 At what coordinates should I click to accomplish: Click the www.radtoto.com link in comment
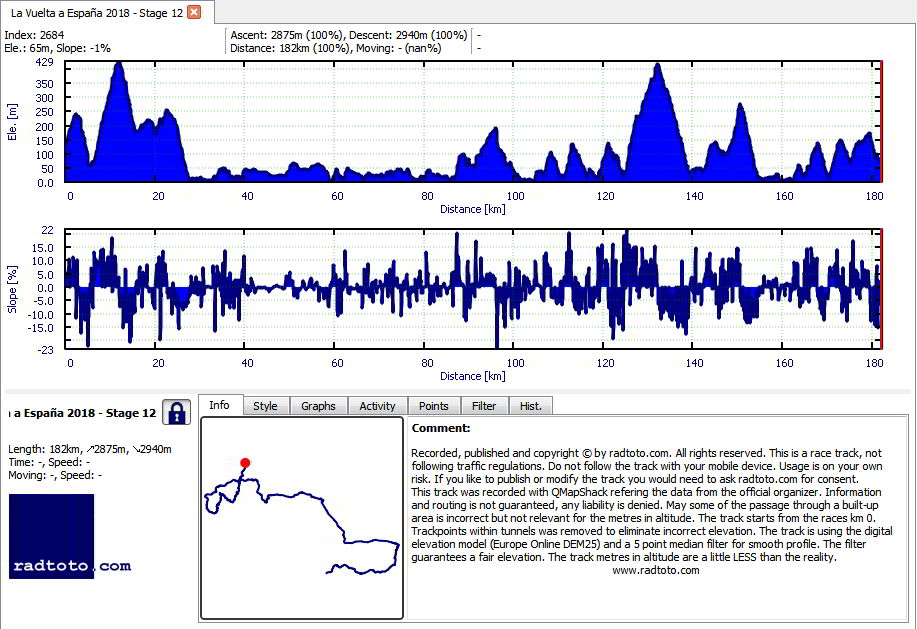point(656,570)
